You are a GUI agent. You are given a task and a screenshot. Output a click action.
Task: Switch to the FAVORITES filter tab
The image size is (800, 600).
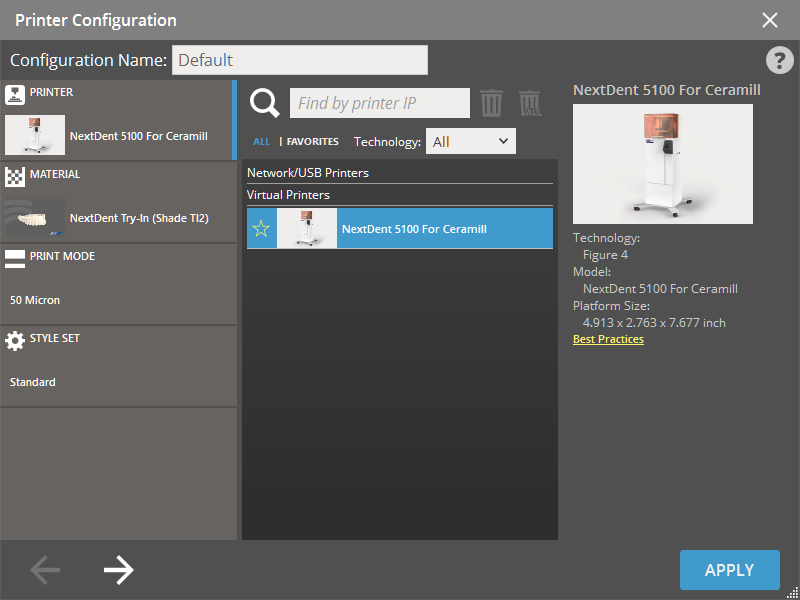(x=312, y=142)
